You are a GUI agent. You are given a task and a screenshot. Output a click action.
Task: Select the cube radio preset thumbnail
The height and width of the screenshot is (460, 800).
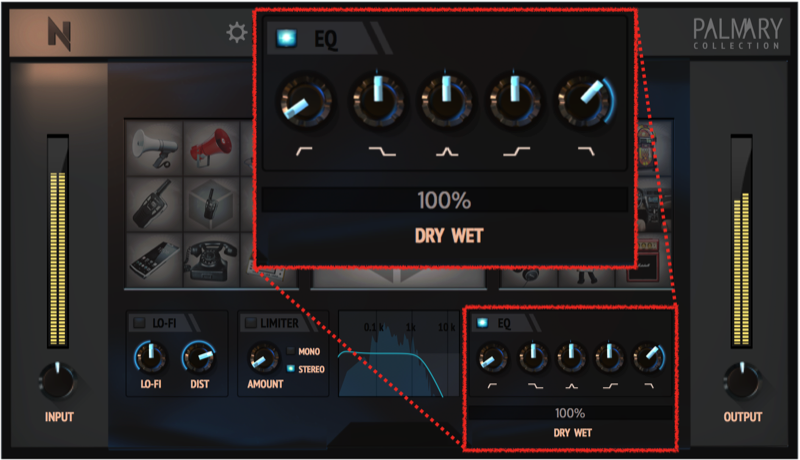pyautogui.click(x=211, y=204)
